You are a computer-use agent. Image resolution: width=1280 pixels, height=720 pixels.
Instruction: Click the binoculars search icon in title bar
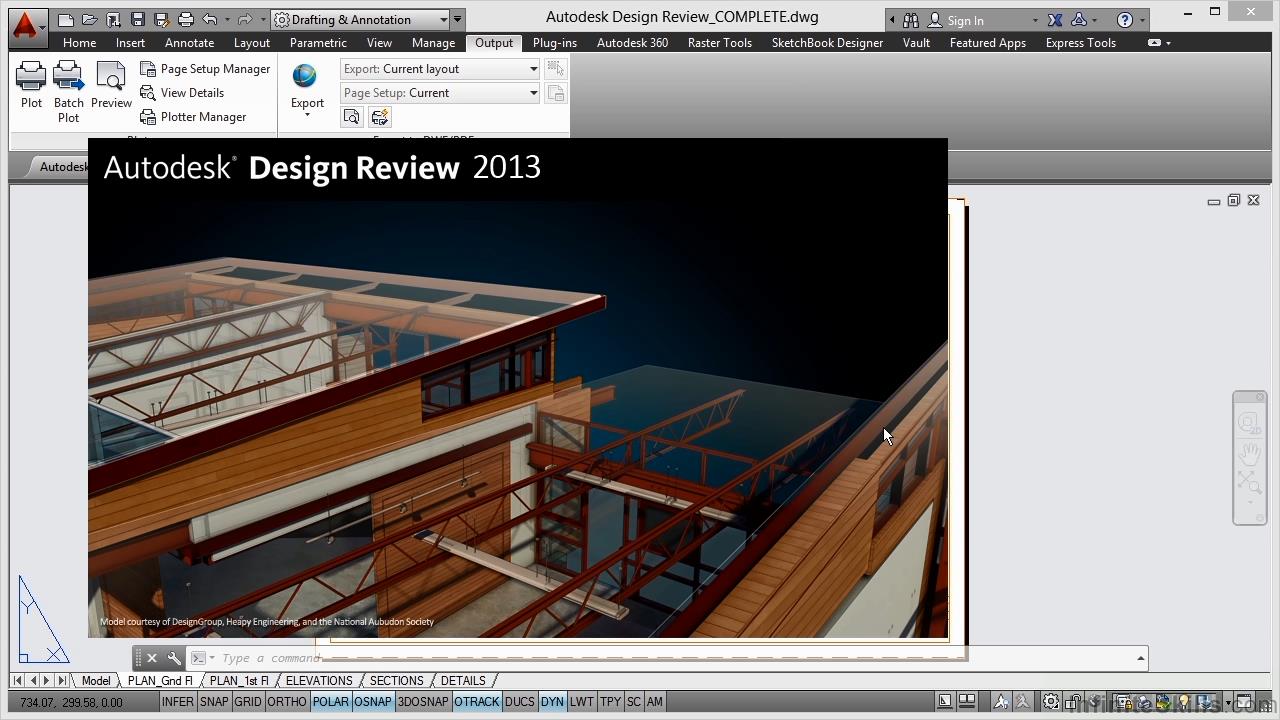point(910,20)
